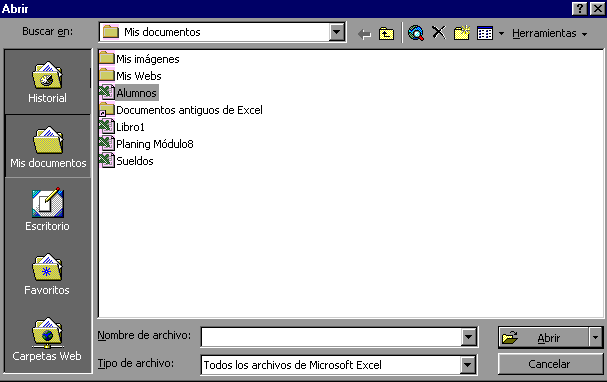The height and width of the screenshot is (382, 607).
Task: Expand Tipo de archivo dropdown arrow
Action: point(468,365)
